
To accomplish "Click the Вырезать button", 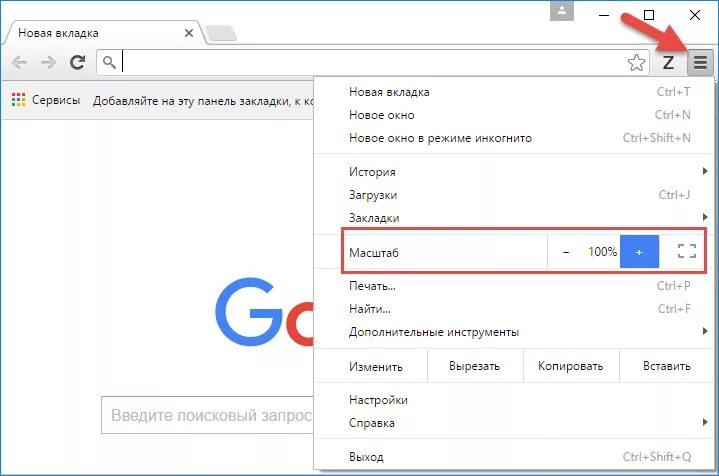I will (475, 366).
